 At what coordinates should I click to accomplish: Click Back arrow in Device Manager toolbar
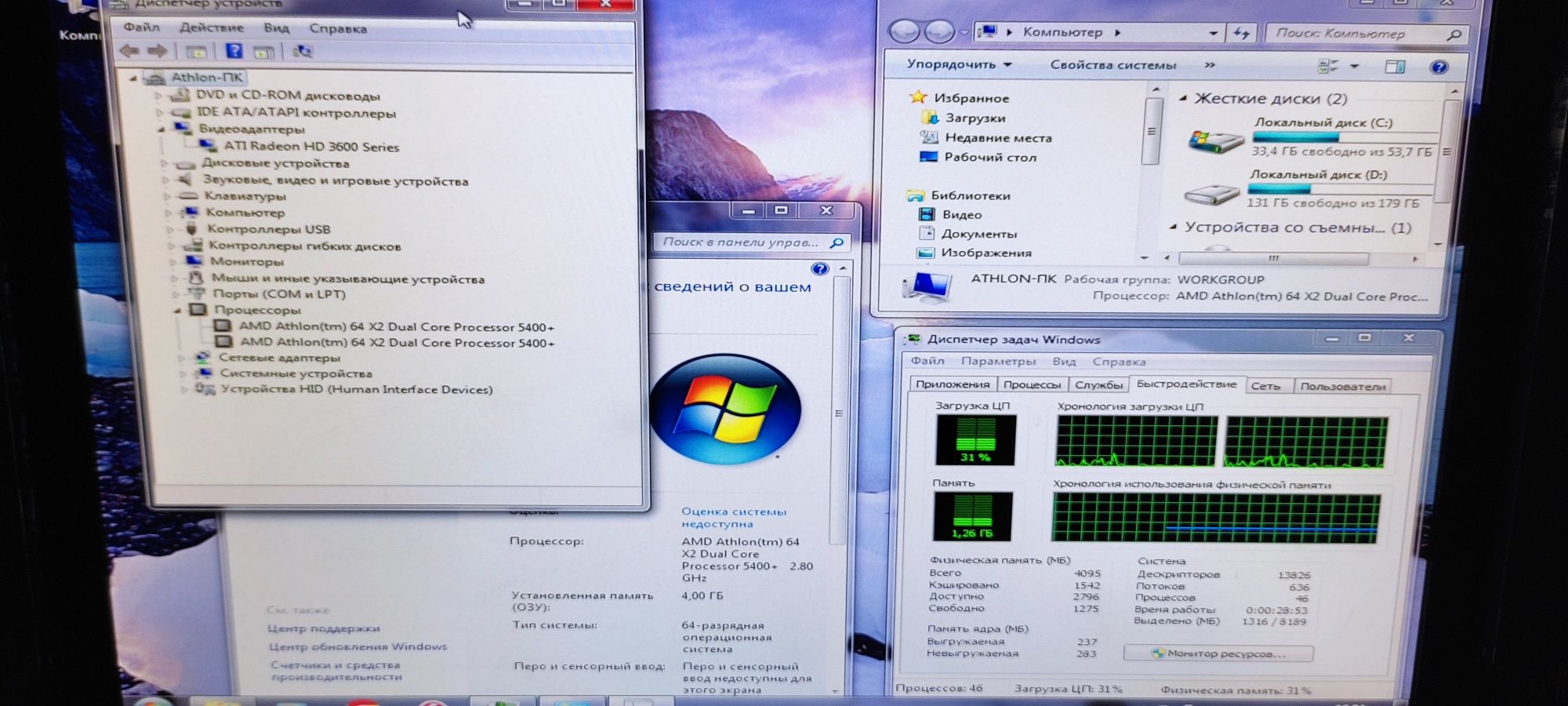[129, 51]
